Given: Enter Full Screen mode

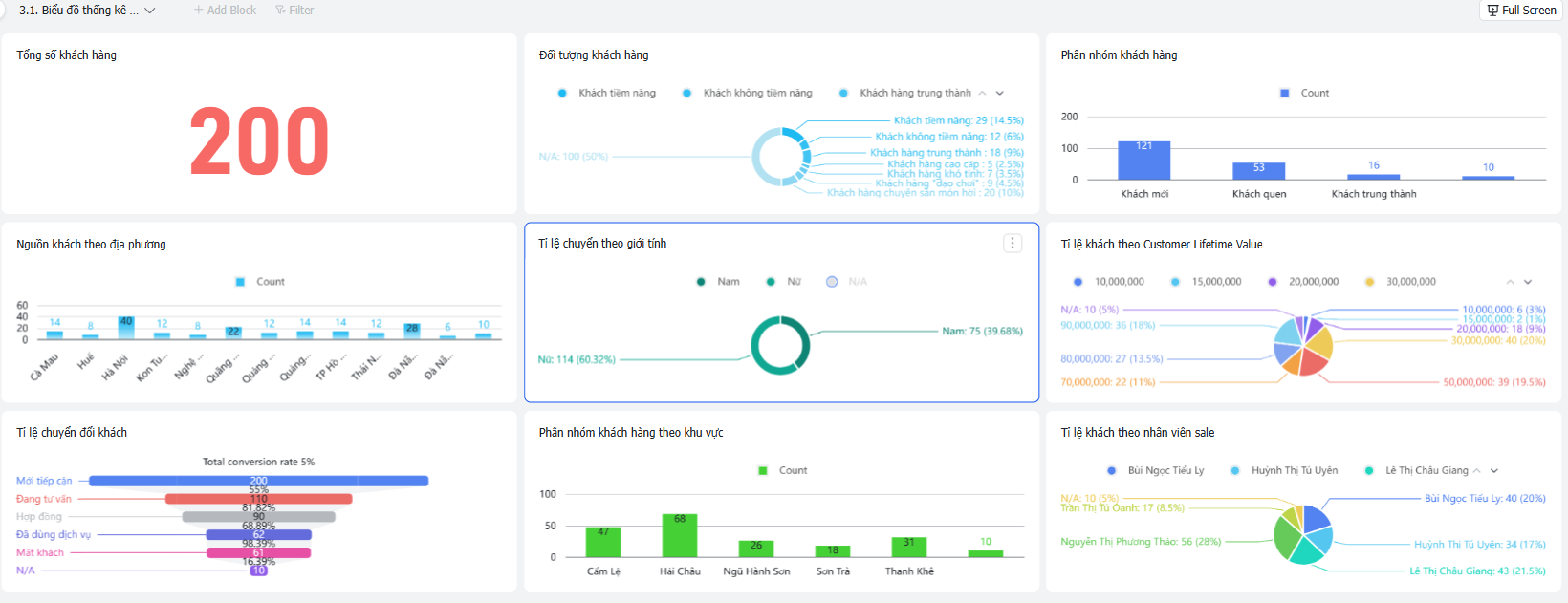Looking at the screenshot, I should pyautogui.click(x=1522, y=11).
